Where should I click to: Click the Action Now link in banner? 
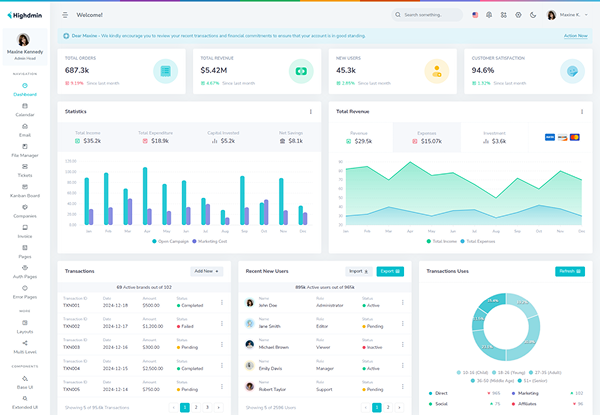click(x=576, y=36)
